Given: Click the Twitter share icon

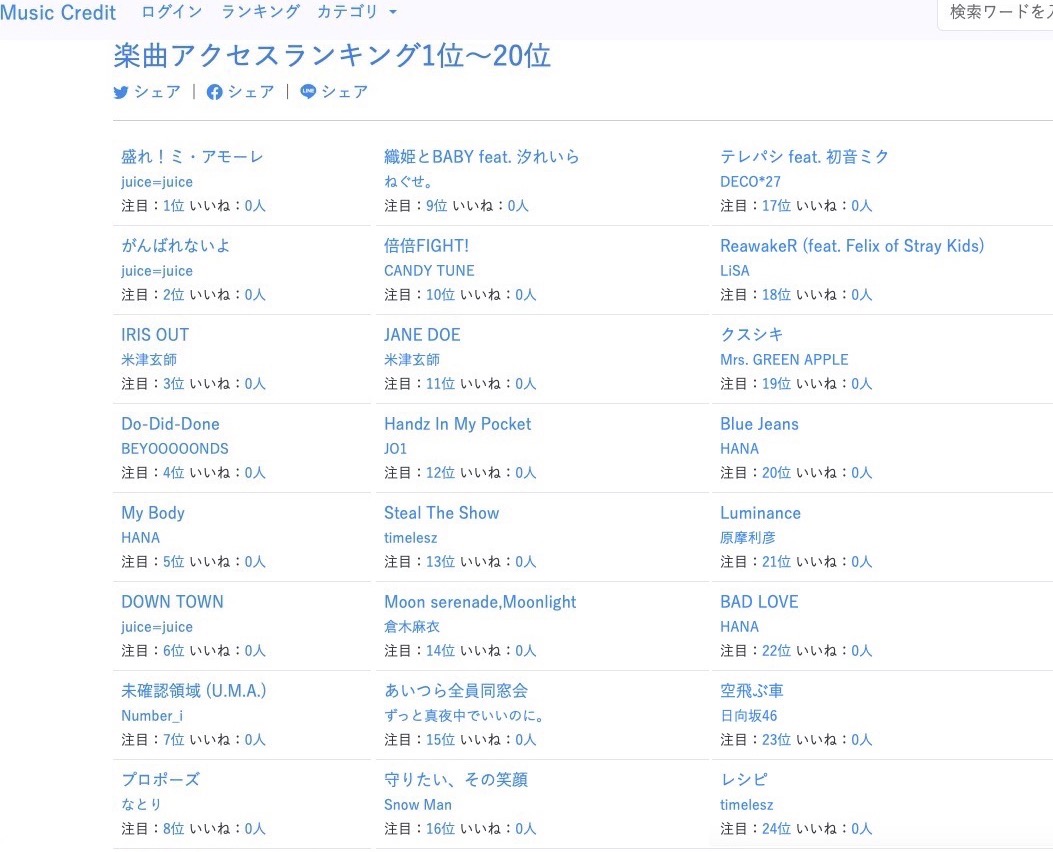Looking at the screenshot, I should click(121, 92).
